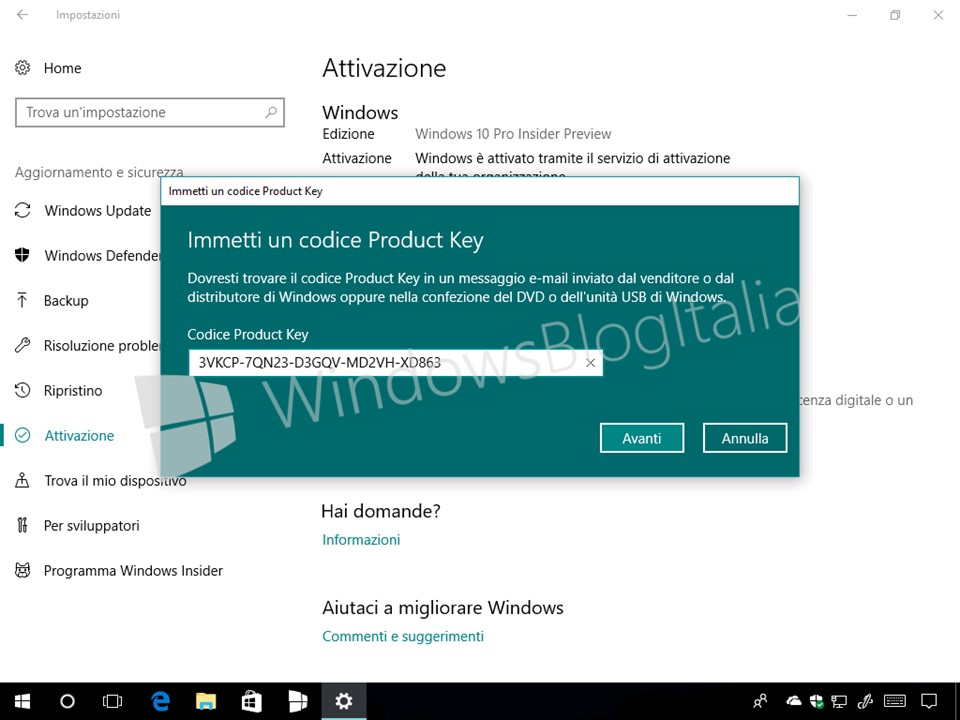Open the Defender shield tray icon
Image resolution: width=960 pixels, height=720 pixels.
(816, 701)
